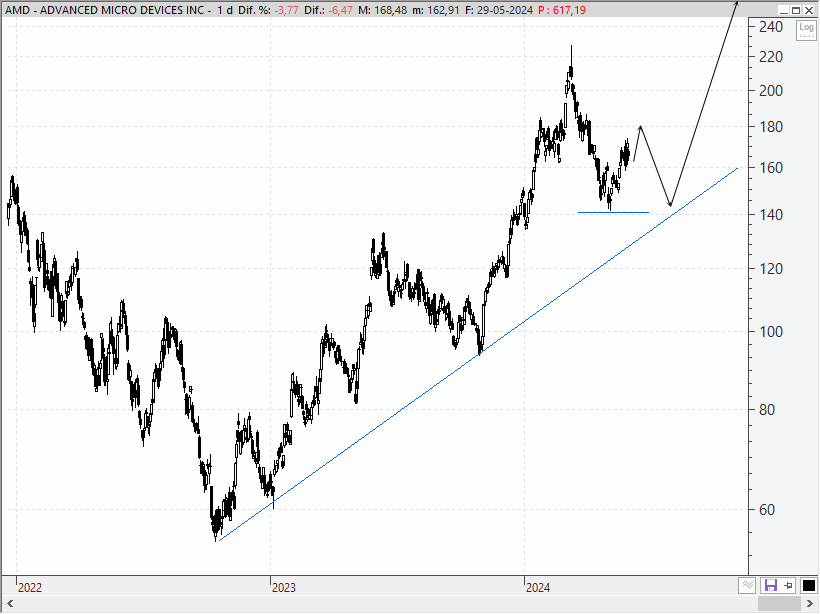The height and width of the screenshot is (614, 820).
Task: Click the 140 price axis label
Action: pos(771,214)
